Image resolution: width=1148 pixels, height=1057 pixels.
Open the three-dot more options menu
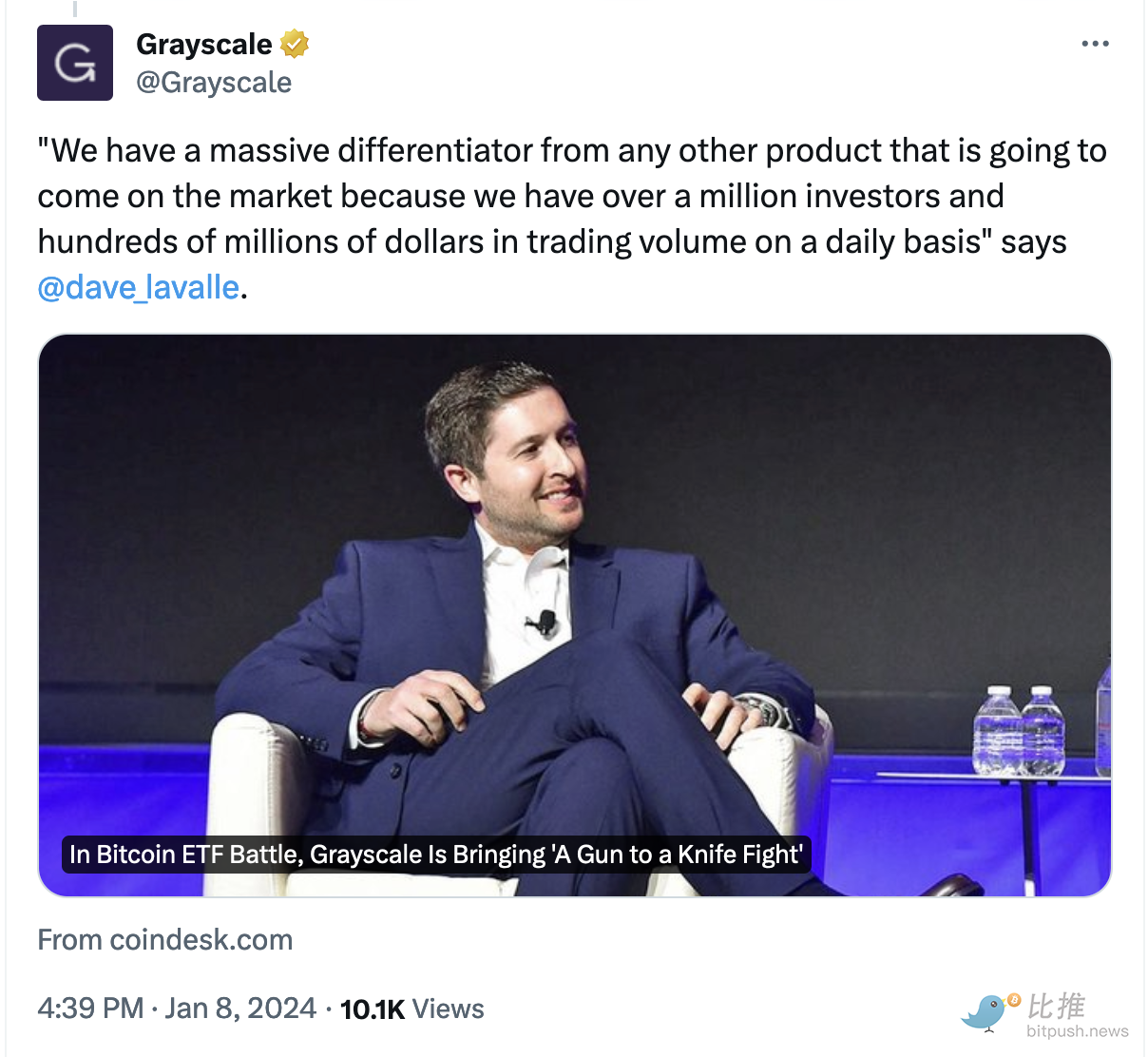click(x=1095, y=44)
